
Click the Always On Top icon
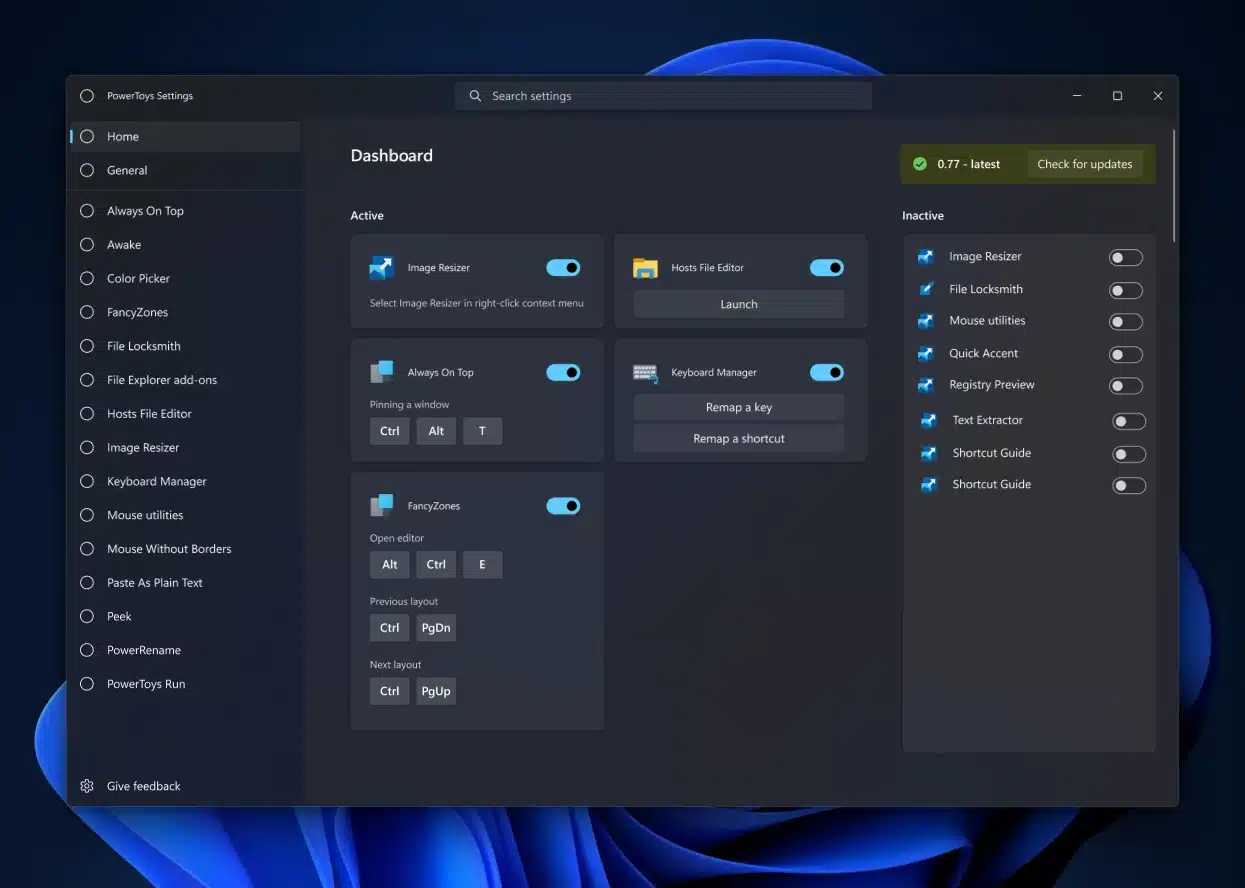pos(381,371)
